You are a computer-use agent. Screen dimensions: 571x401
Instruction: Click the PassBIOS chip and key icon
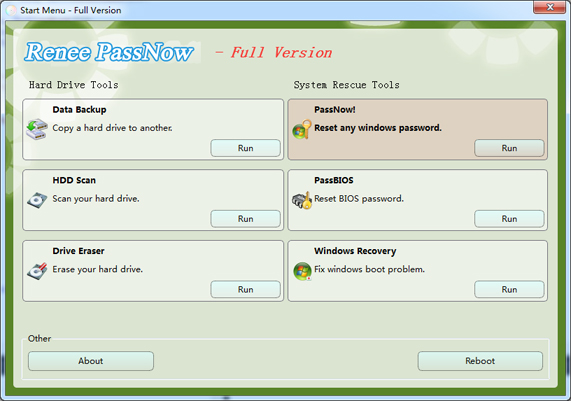[302, 200]
